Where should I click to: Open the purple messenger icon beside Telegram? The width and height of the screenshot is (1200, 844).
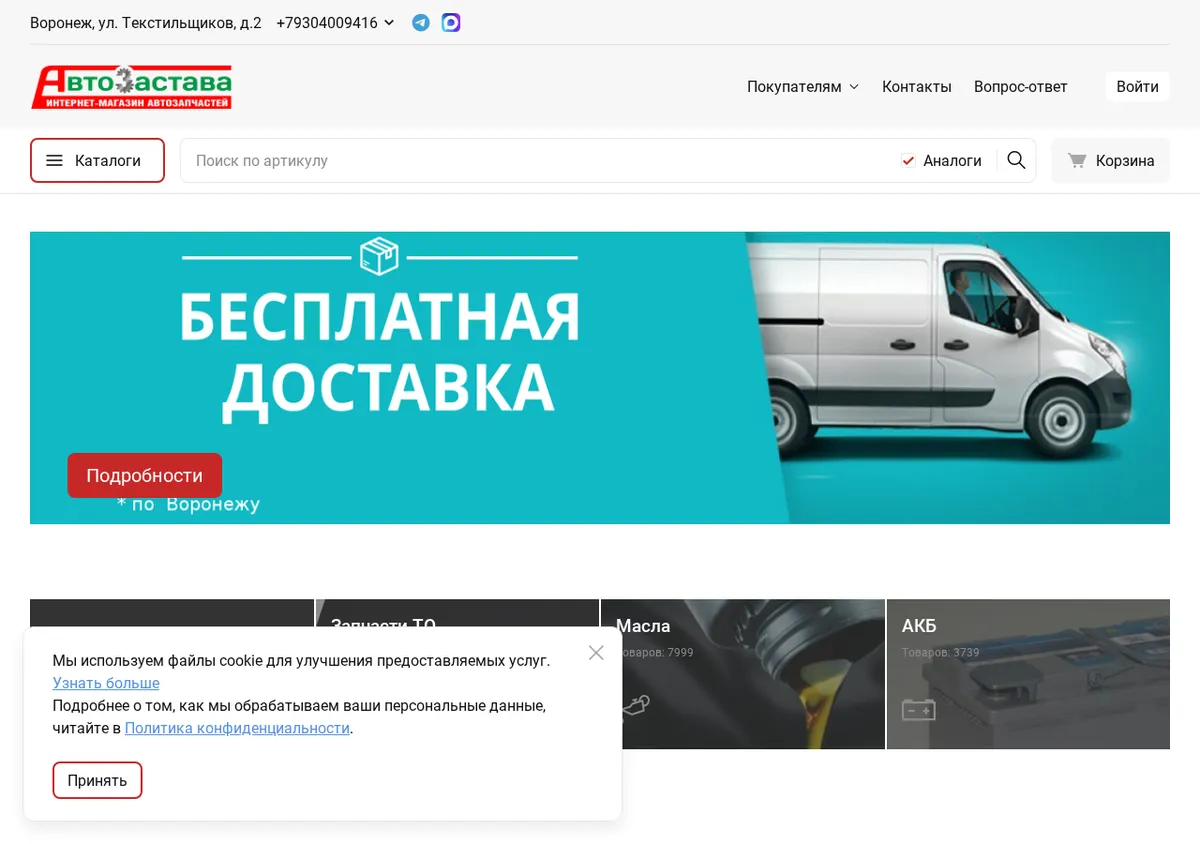[x=451, y=22]
